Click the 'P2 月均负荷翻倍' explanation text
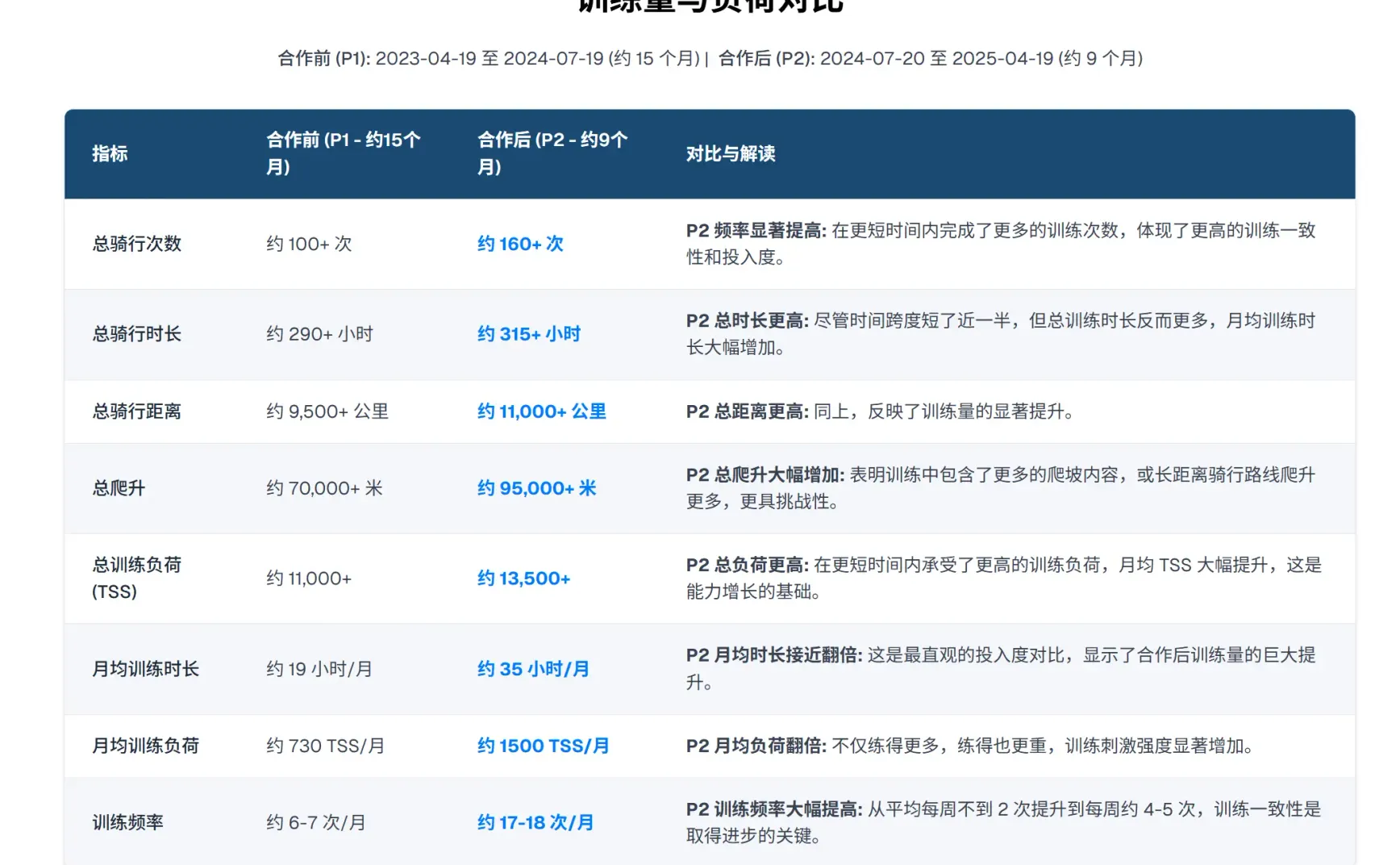Image resolution: width=1400 pixels, height=865 pixels. coord(970,746)
